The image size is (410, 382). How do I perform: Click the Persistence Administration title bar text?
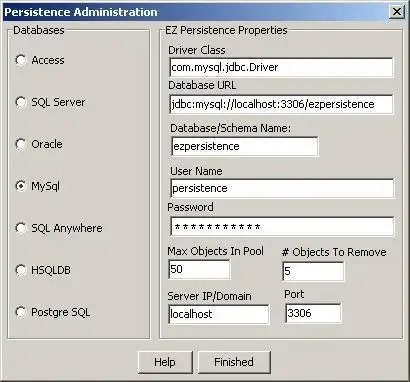tap(81, 12)
